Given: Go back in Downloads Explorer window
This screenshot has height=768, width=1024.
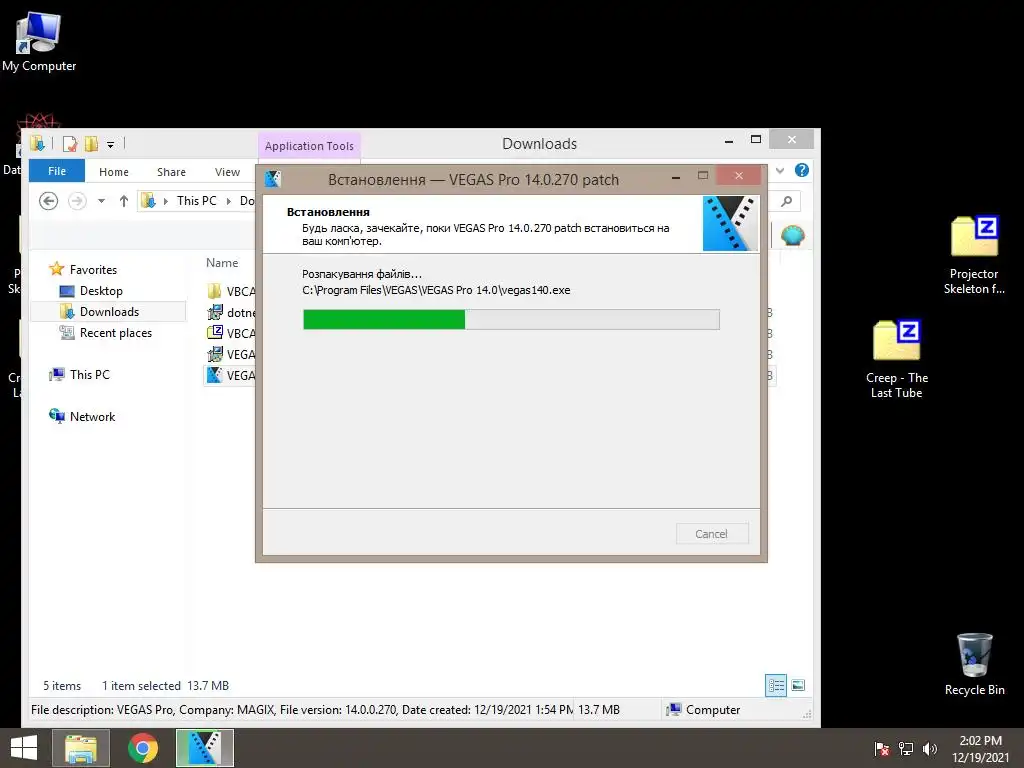Looking at the screenshot, I should tap(48, 200).
